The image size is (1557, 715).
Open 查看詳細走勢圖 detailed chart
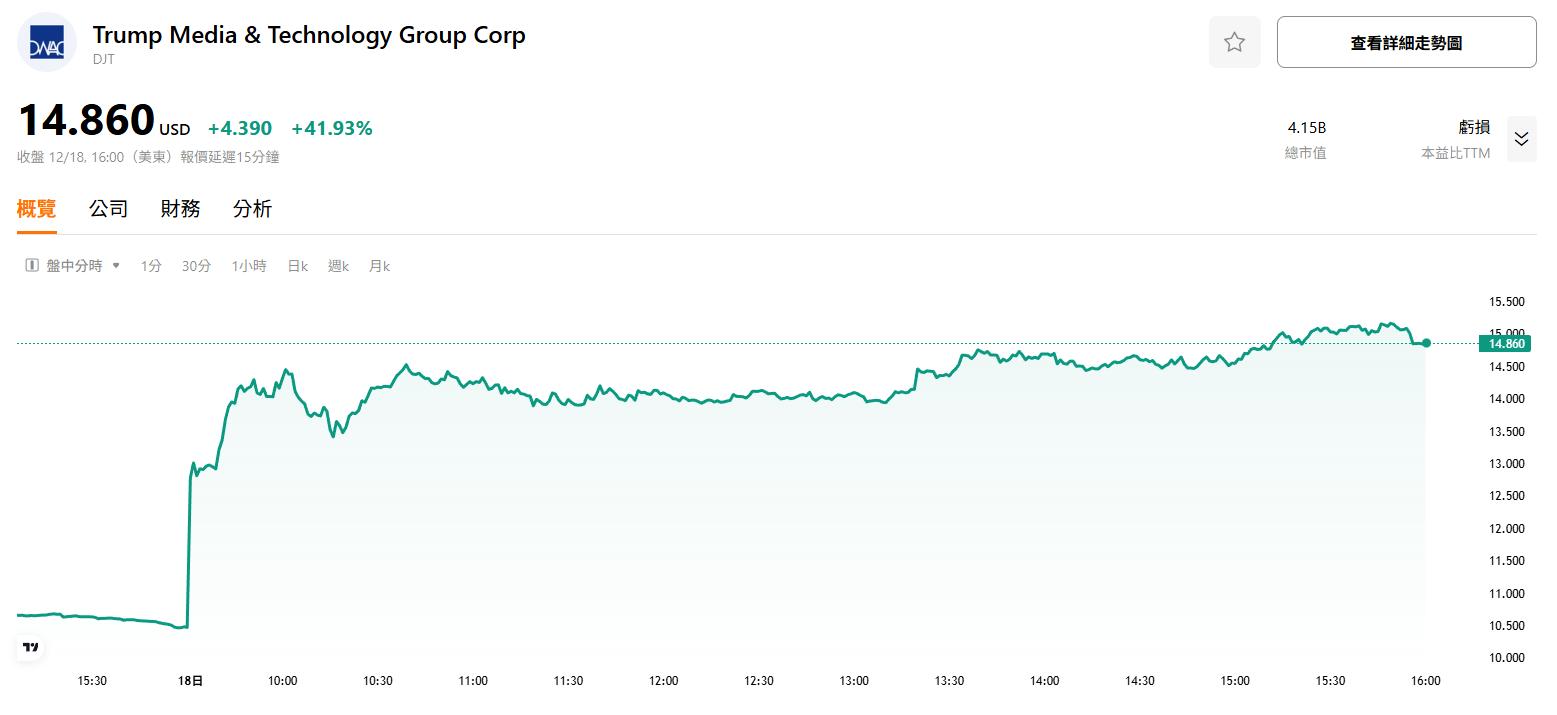(x=1406, y=42)
